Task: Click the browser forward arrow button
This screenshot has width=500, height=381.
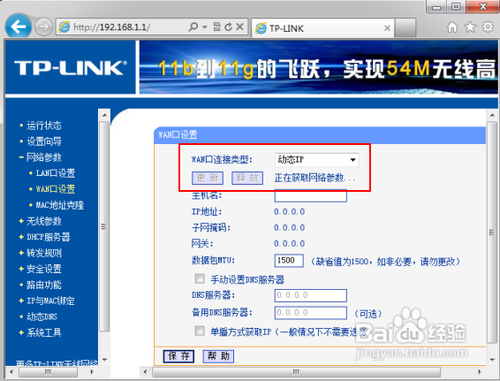Action: point(44,27)
